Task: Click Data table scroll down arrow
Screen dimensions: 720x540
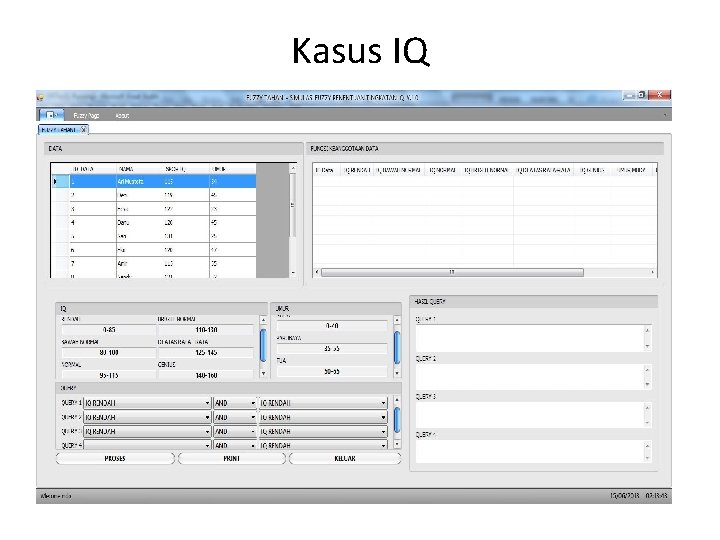Action: (293, 273)
